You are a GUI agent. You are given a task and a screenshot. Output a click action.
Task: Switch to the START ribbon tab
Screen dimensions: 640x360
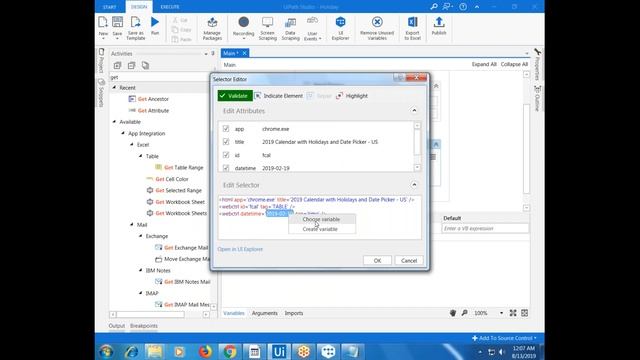click(x=109, y=7)
